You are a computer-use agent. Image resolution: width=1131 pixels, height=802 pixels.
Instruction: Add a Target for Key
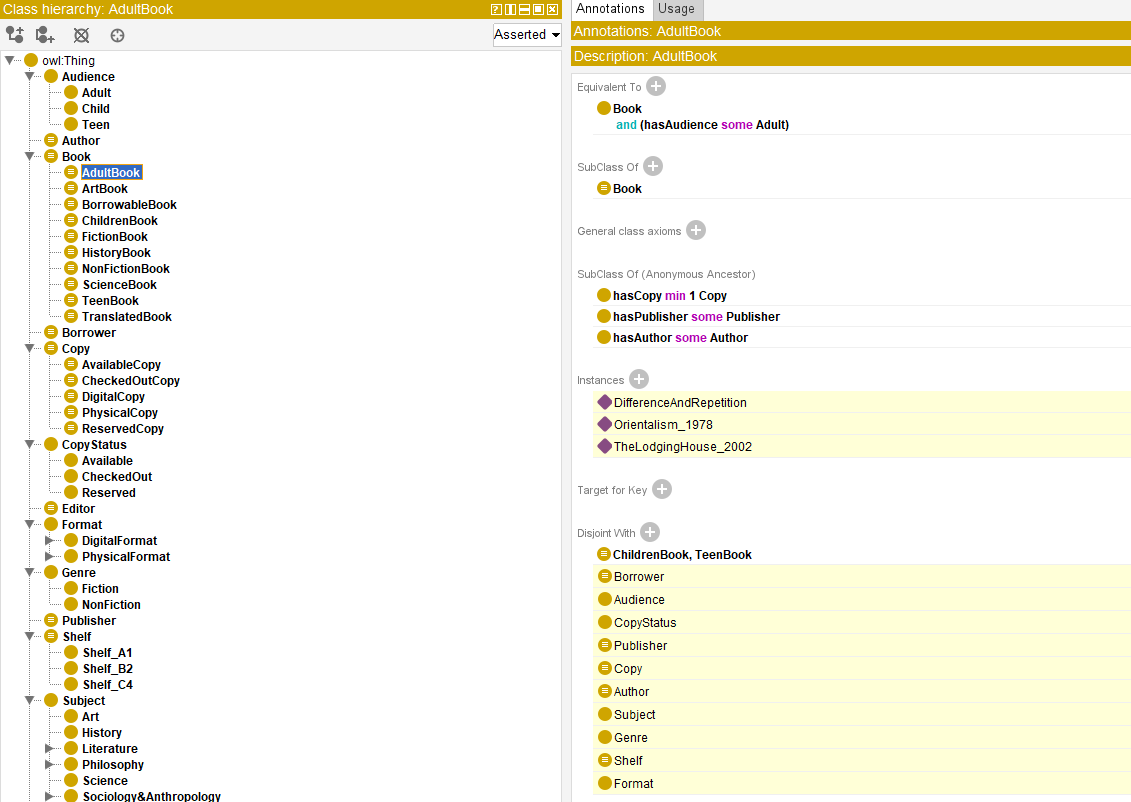(x=662, y=490)
